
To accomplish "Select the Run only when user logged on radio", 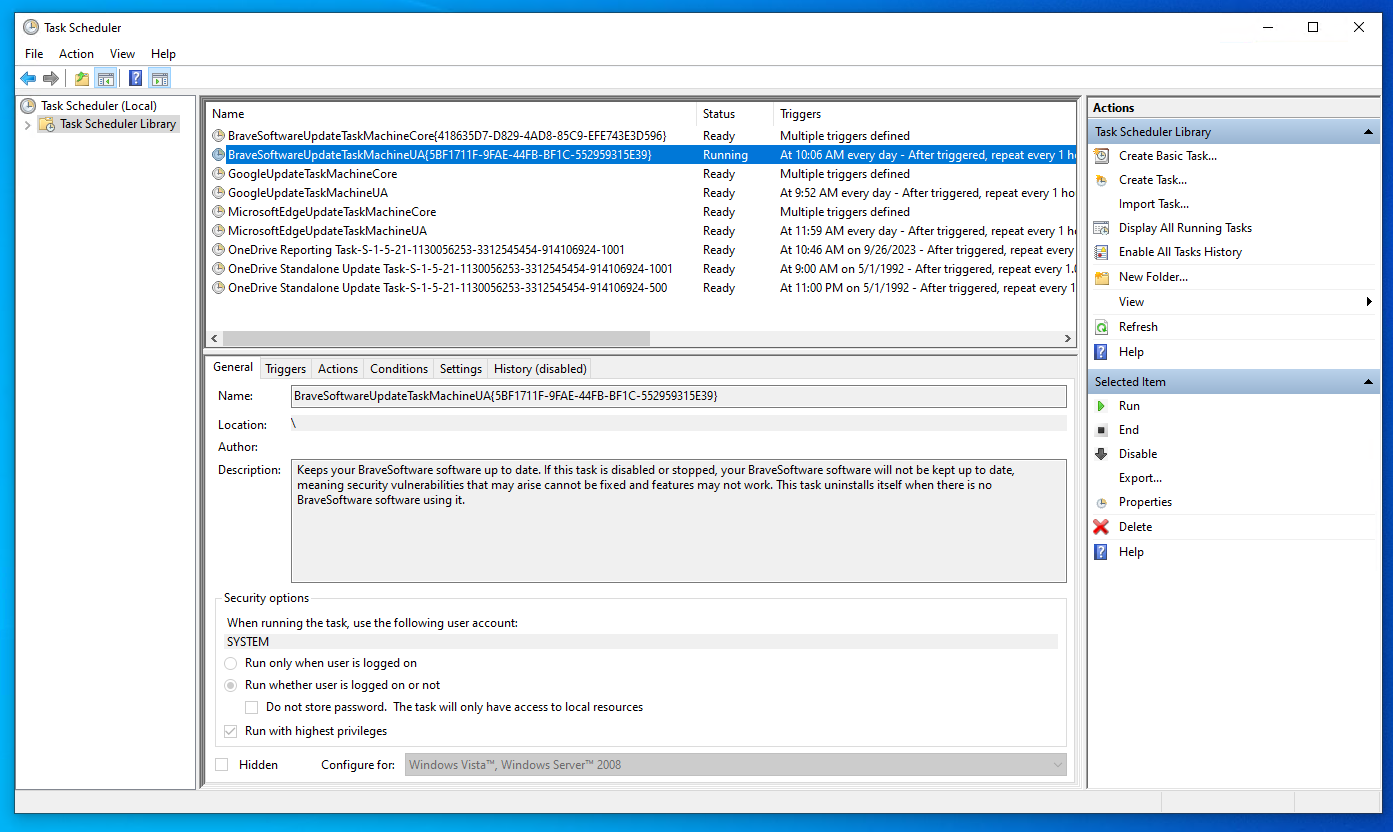I will click(x=231, y=662).
